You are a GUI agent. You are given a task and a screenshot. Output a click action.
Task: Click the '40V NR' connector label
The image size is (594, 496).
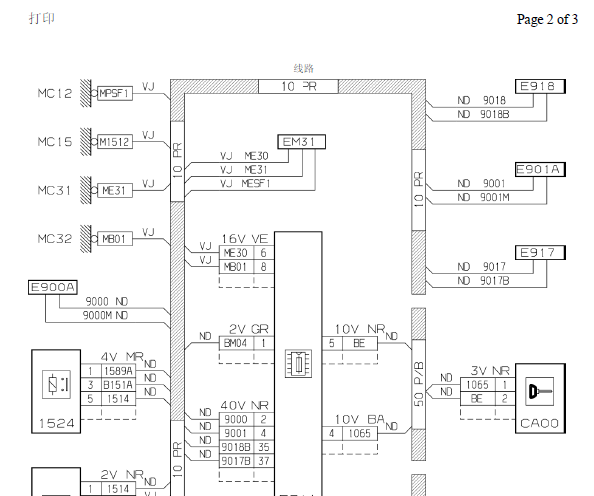coord(245,405)
